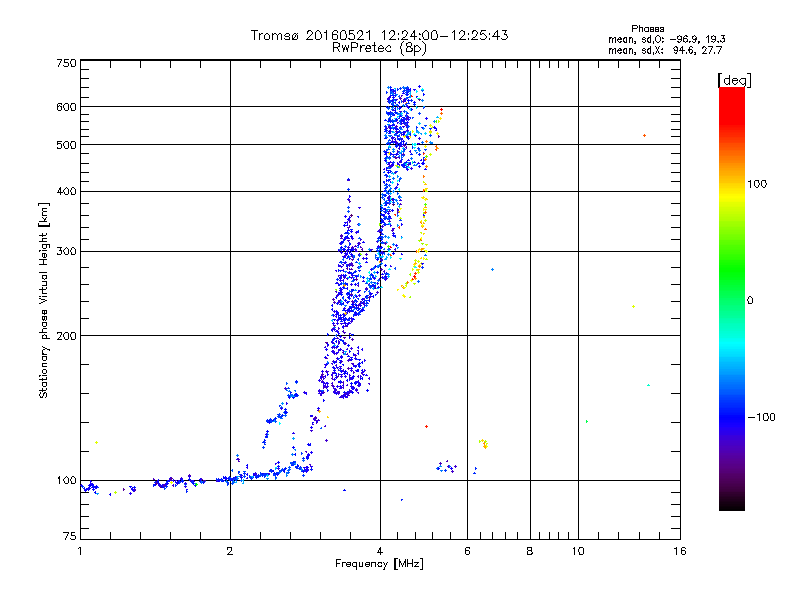
Task: Click the 'RwPretec (8p)' subtitle
Action: pyautogui.click(x=379, y=48)
